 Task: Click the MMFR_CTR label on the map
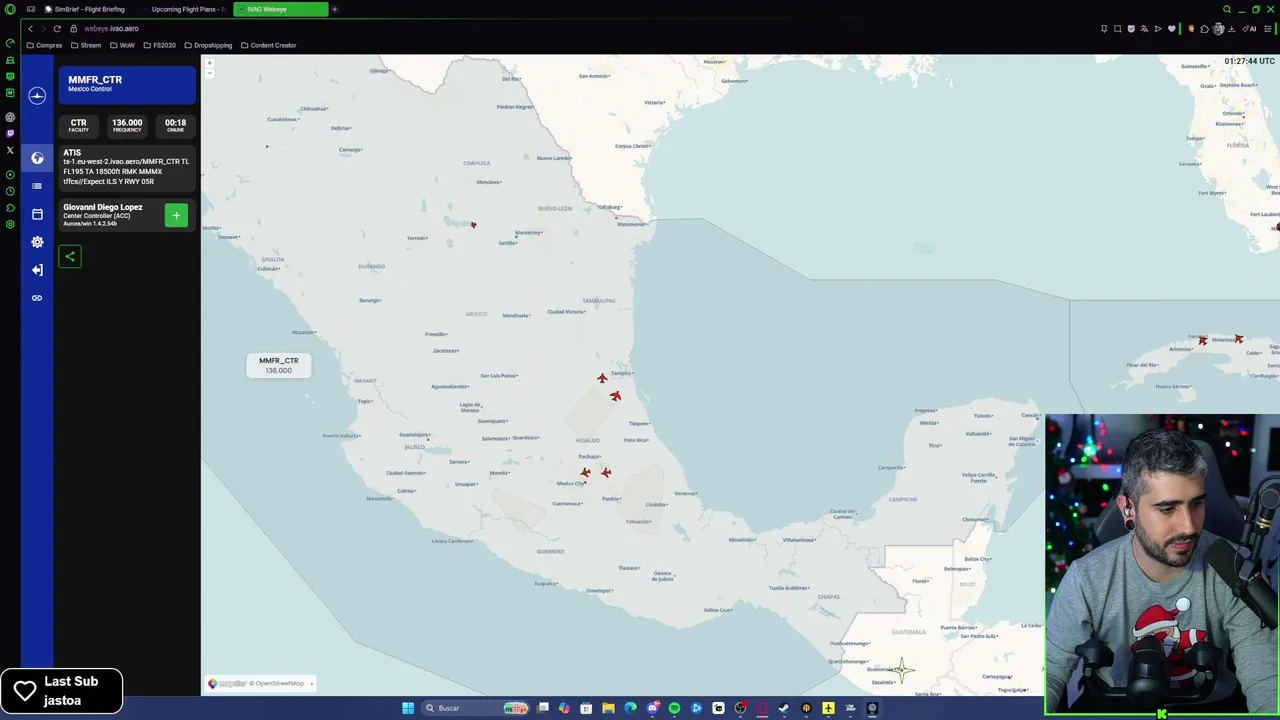click(x=279, y=365)
